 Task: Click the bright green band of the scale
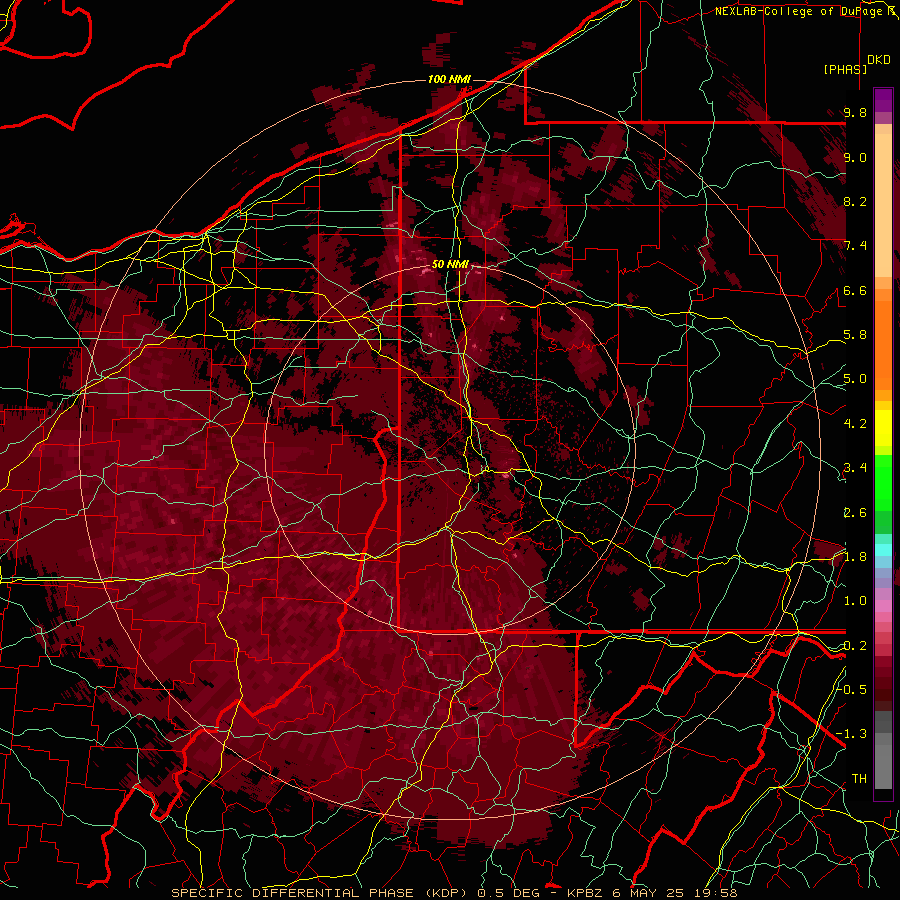[883, 481]
